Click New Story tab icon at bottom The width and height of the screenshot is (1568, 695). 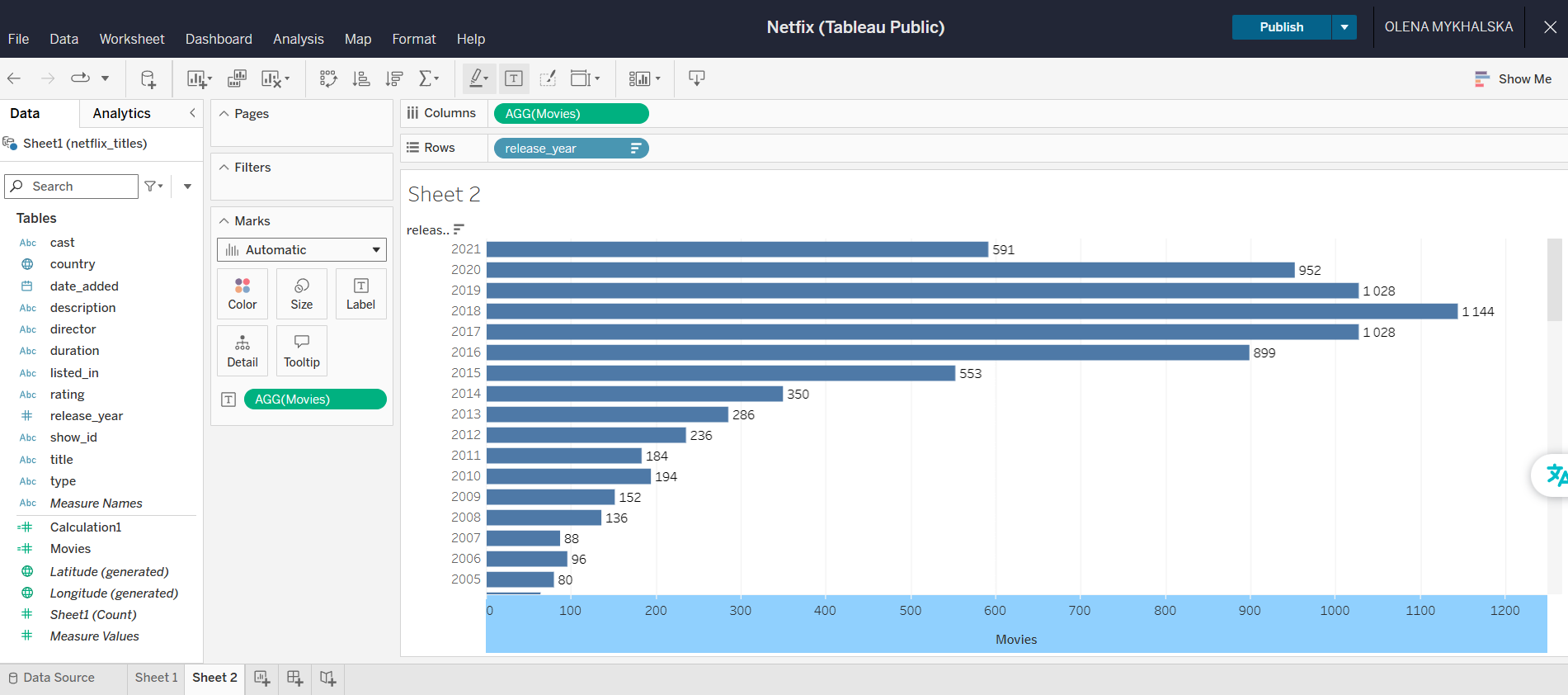[327, 678]
